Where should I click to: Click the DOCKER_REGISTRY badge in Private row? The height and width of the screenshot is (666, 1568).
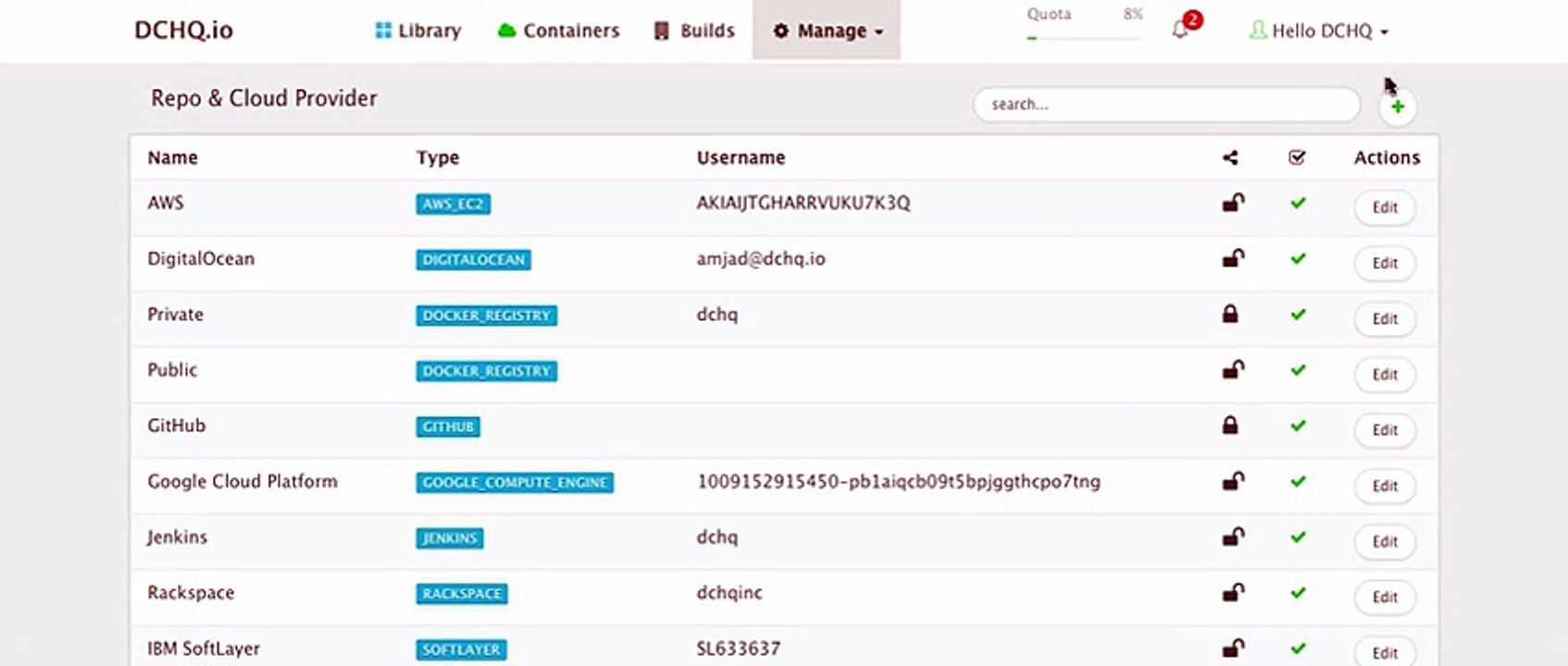pos(486,315)
